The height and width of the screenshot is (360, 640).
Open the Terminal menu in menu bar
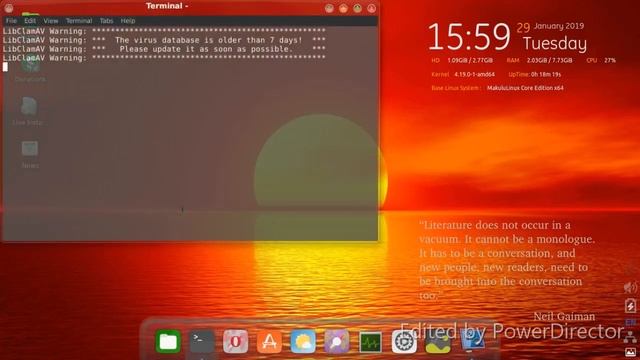click(x=79, y=21)
